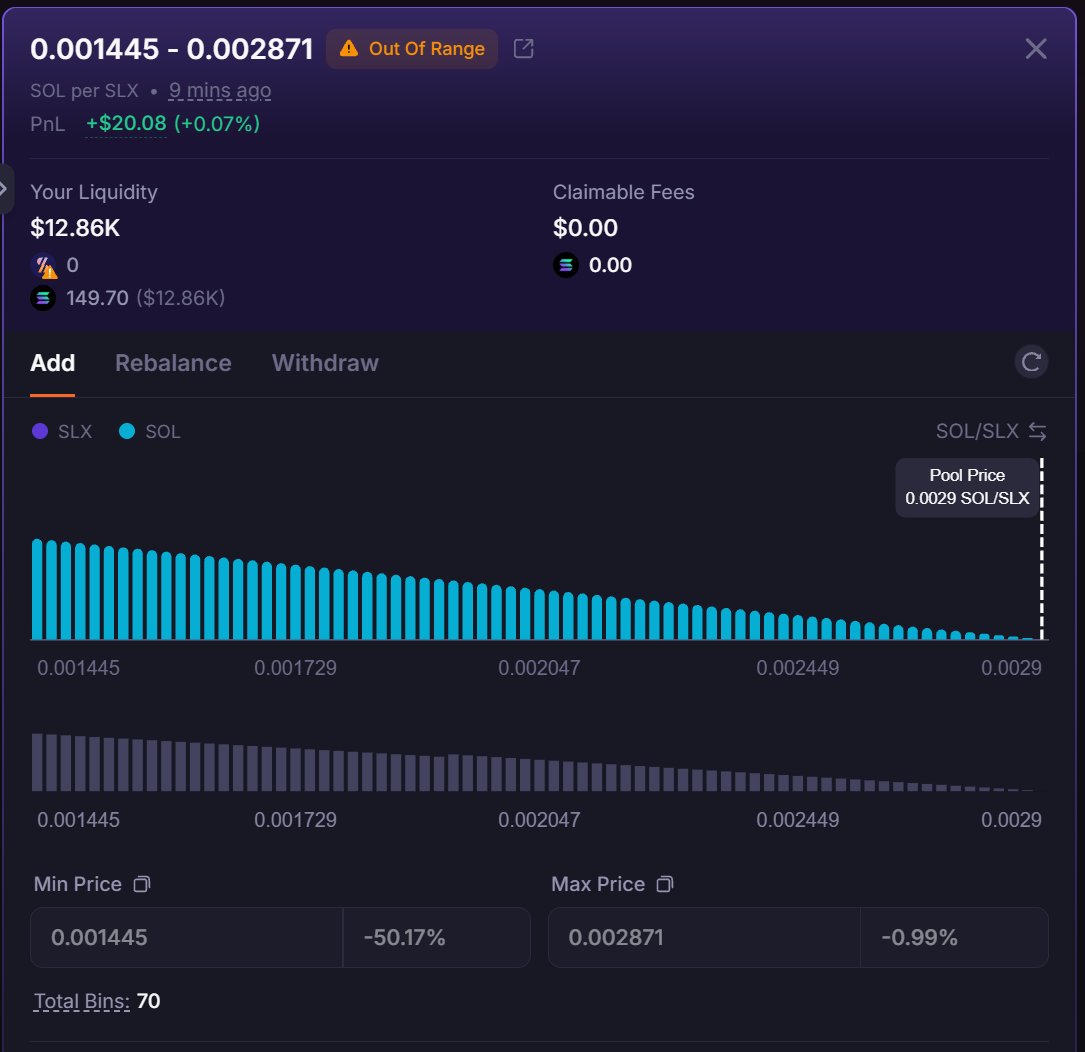
Task: Click the position range title 0.001445 - 0.002871
Action: point(172,48)
